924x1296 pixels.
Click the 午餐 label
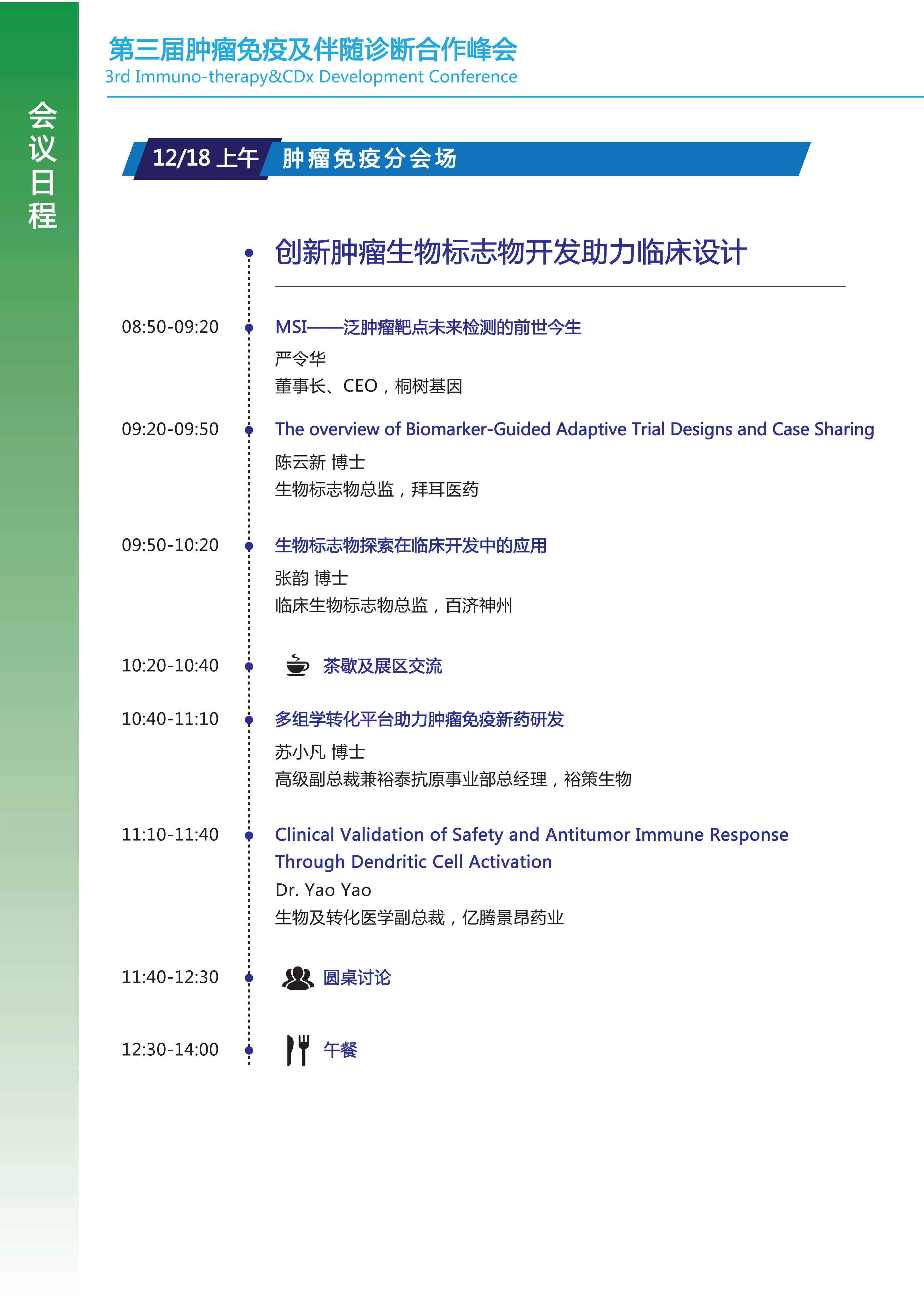tap(340, 1050)
